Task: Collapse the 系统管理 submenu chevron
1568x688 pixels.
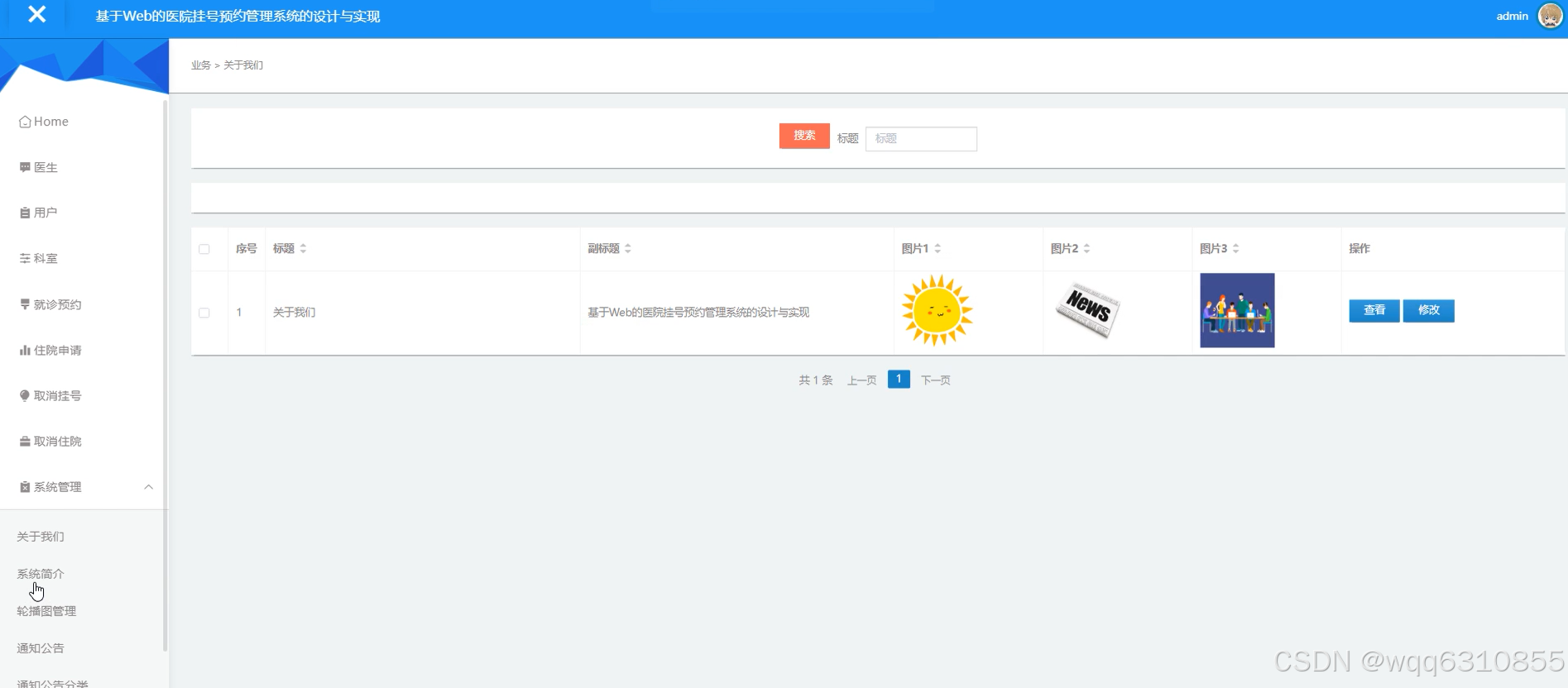Action: point(149,487)
